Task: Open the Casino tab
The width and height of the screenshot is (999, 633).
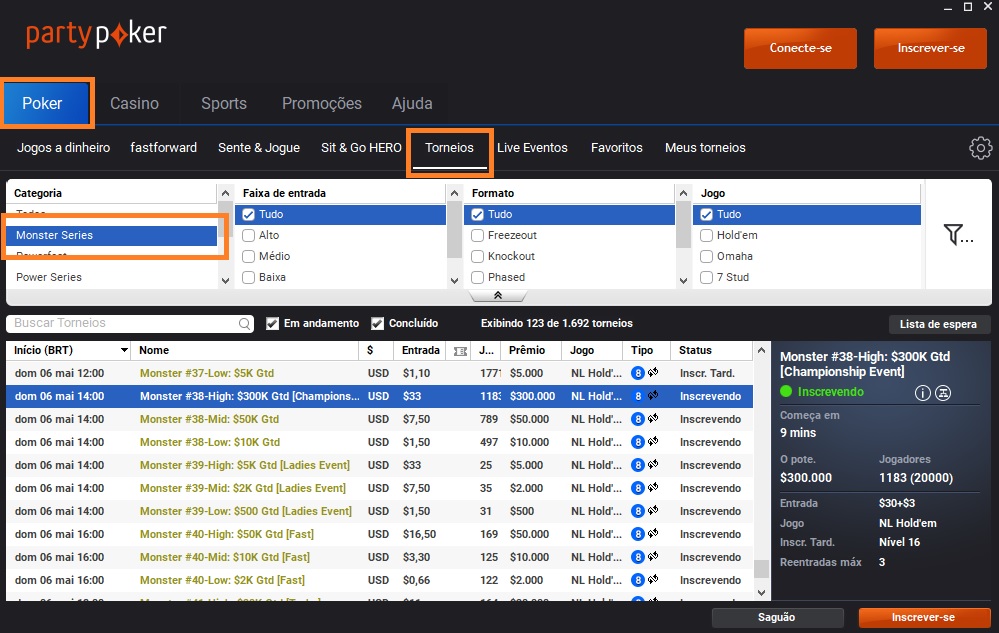Action: 134,103
